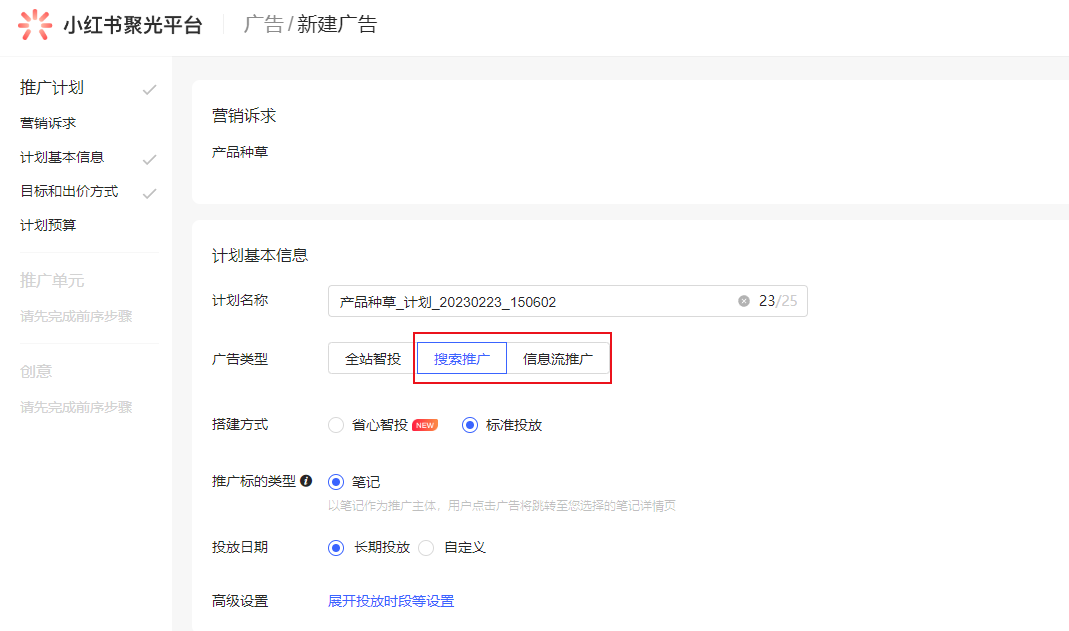Click the NEW badge beside 省心智投

coord(425,425)
